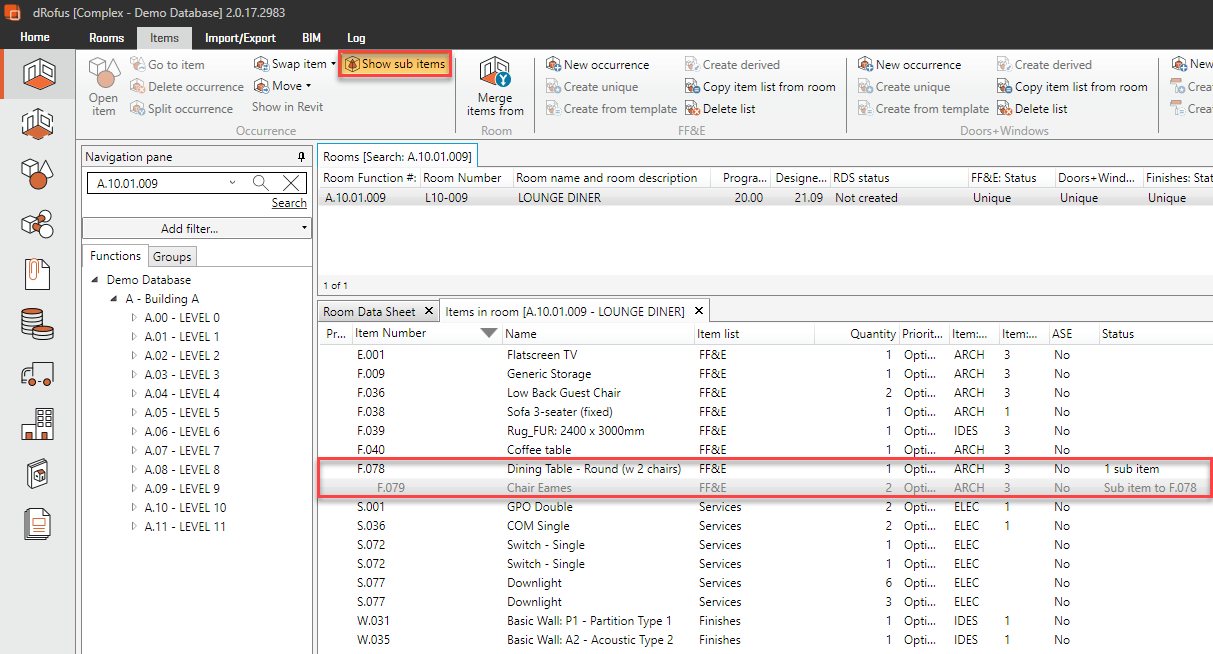Click the Merge items from Room icon
Viewport: 1213px width, 654px height.
495,72
